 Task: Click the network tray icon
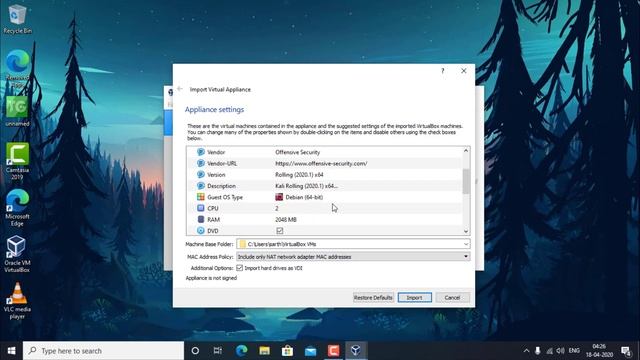click(549, 351)
